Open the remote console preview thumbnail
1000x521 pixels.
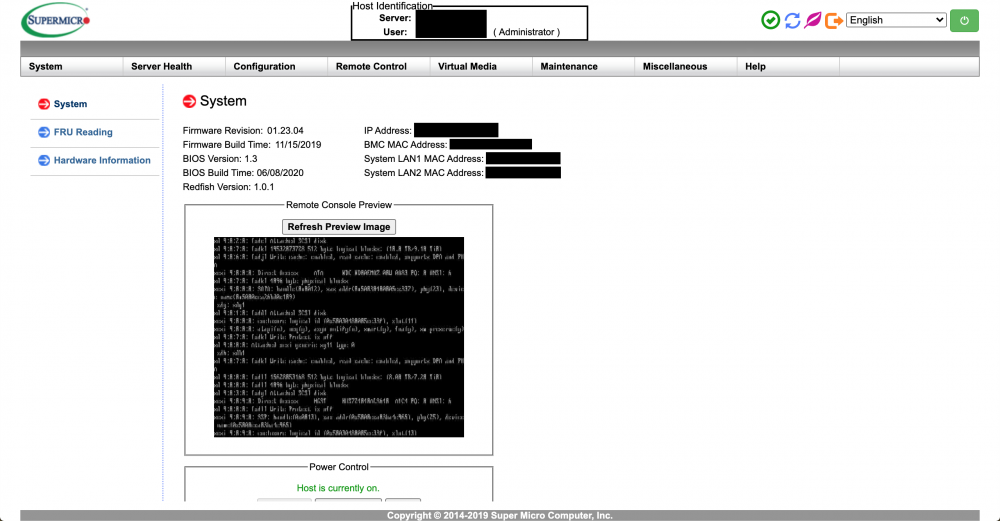tap(339, 337)
